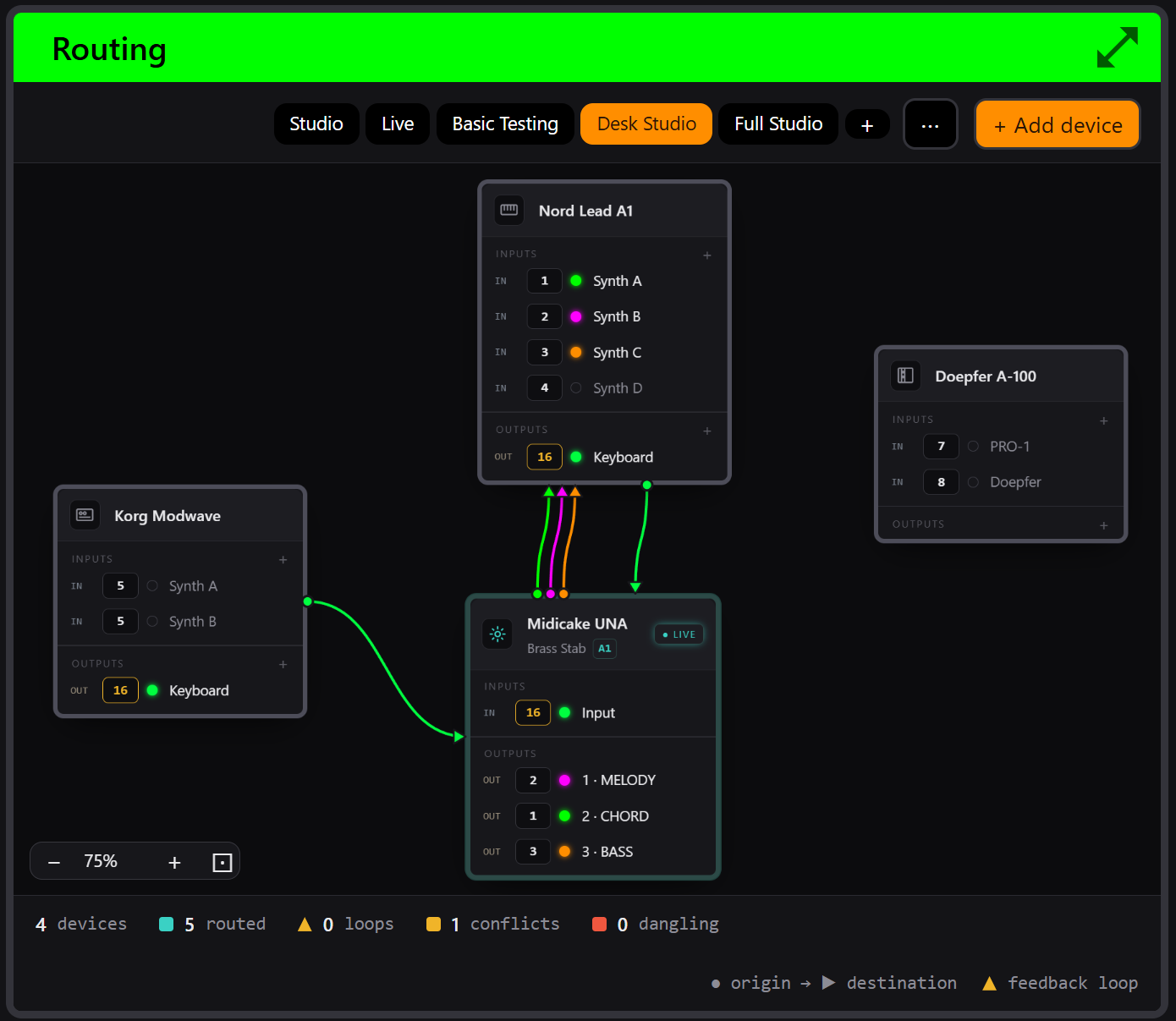Viewport: 1176px width, 1021px height.
Task: Toggle the green dot of Nord Synth A
Action: tap(576, 281)
